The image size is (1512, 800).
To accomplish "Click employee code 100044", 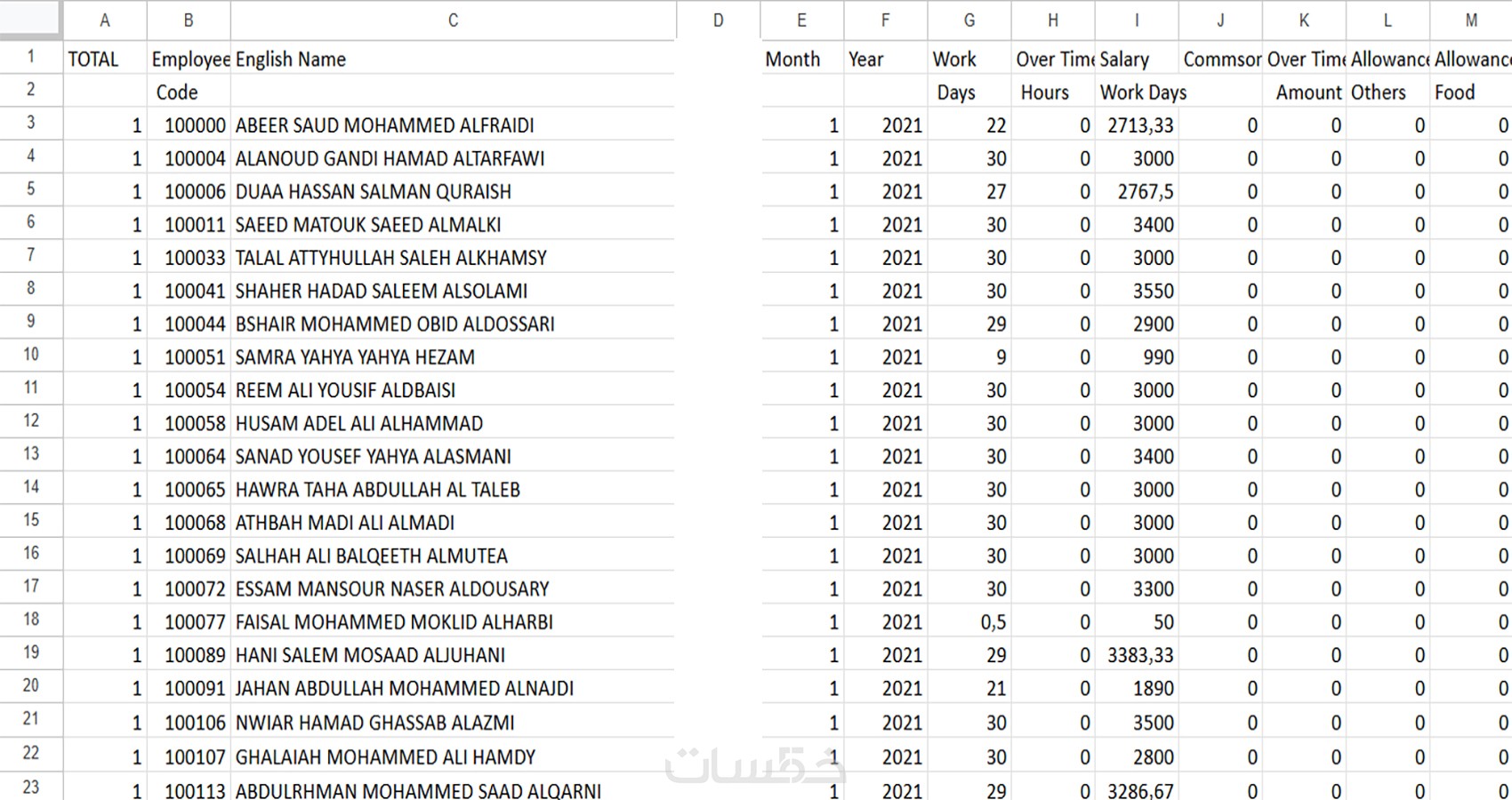I will 195,324.
